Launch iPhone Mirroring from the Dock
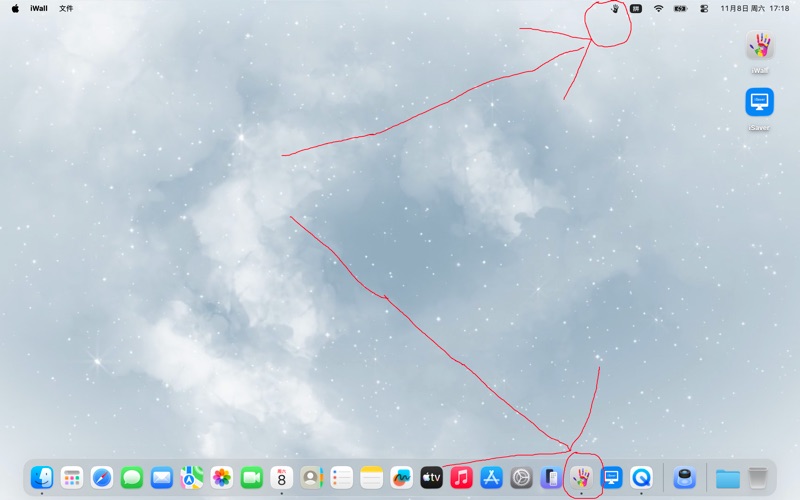800x500 pixels. tap(552, 478)
